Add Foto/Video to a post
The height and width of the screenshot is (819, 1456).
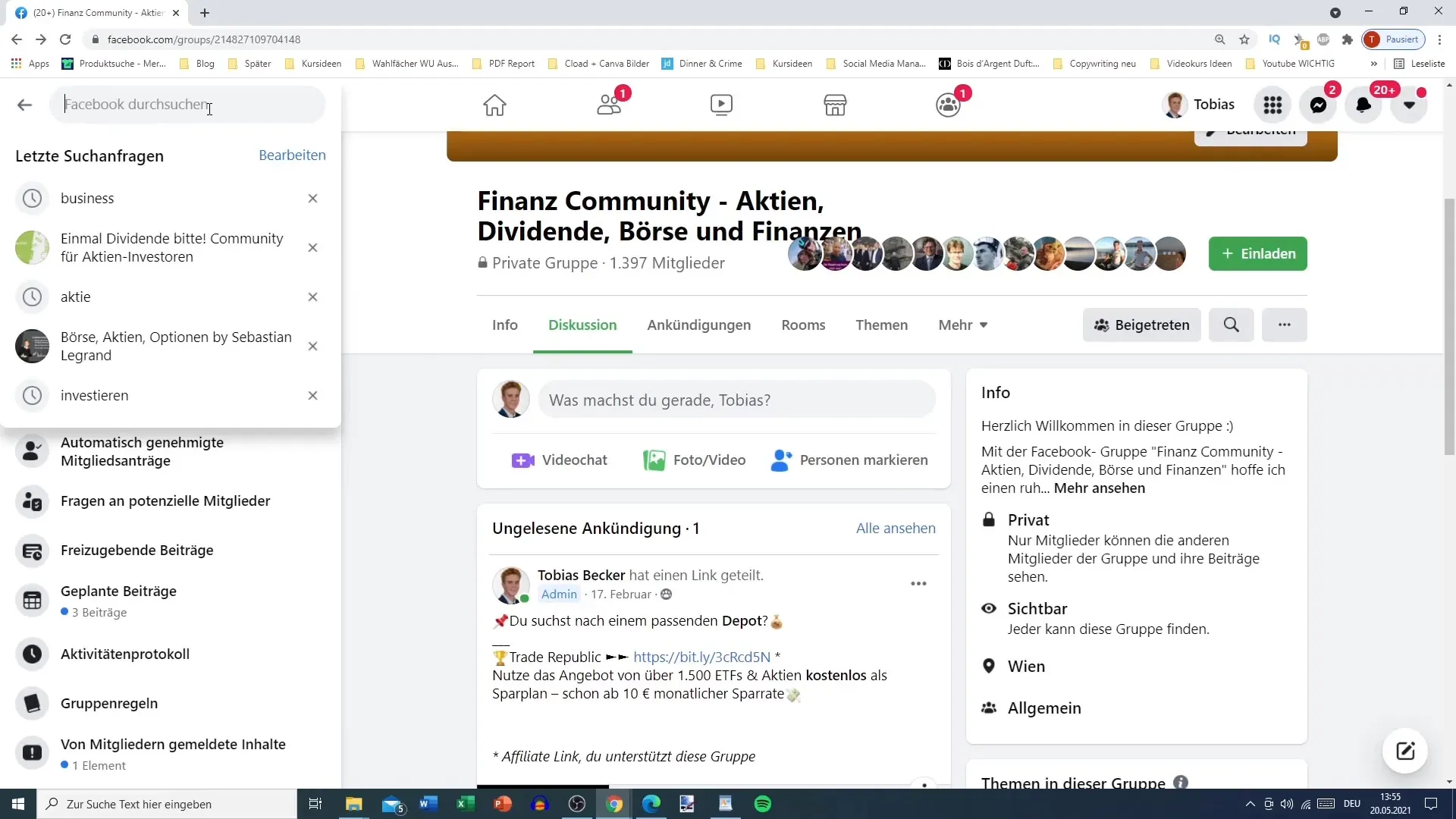[x=695, y=460]
